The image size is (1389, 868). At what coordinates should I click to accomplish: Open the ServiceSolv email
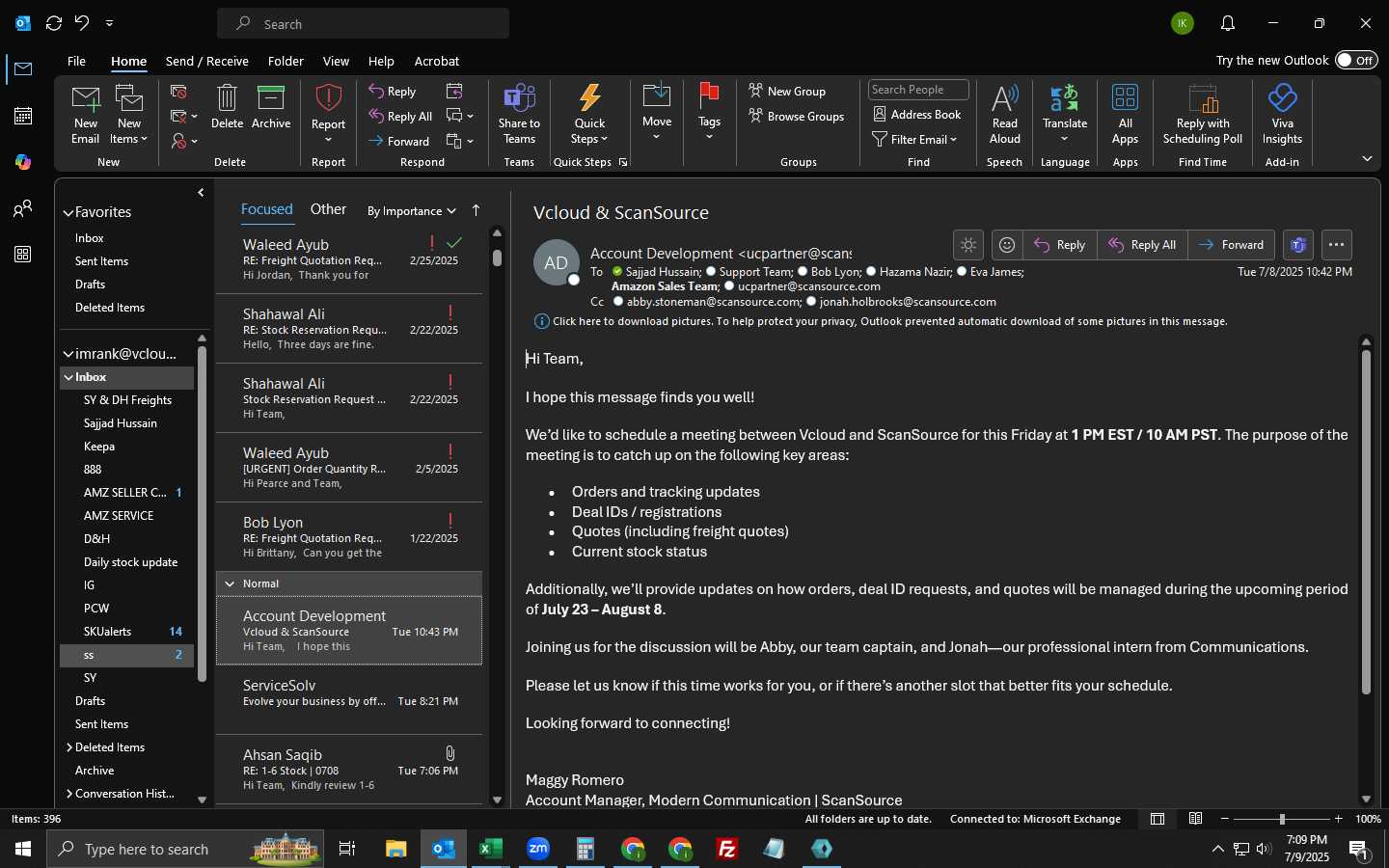pyautogui.click(x=349, y=700)
